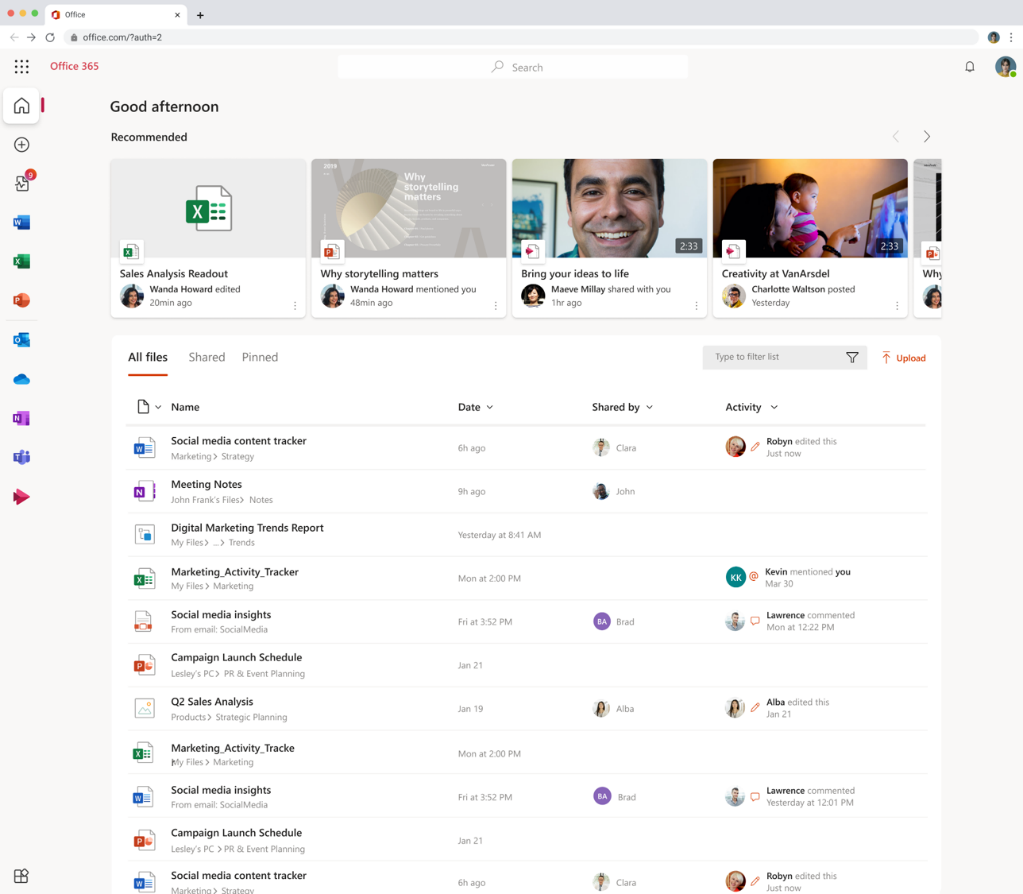Open OneNote from the left sidebar
Viewport: 1023px width, 894px height.
(21, 417)
